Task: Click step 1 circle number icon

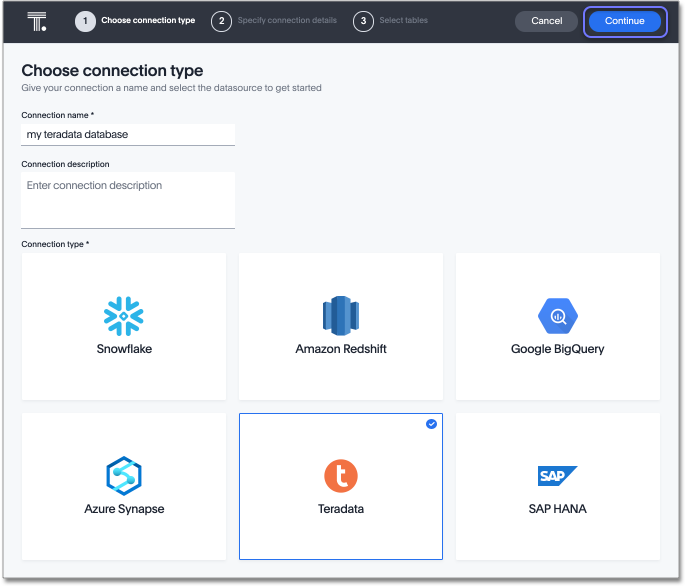Action: 85,21
